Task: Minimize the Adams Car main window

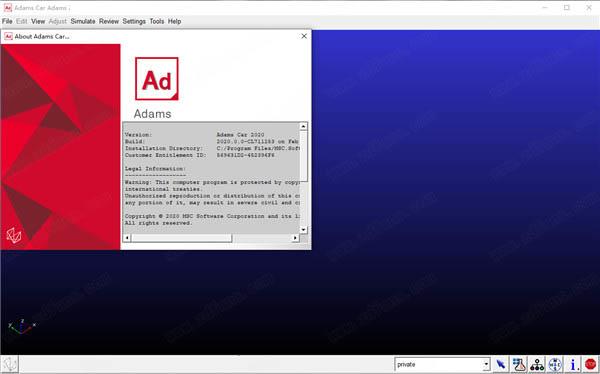Action: pyautogui.click(x=545, y=8)
